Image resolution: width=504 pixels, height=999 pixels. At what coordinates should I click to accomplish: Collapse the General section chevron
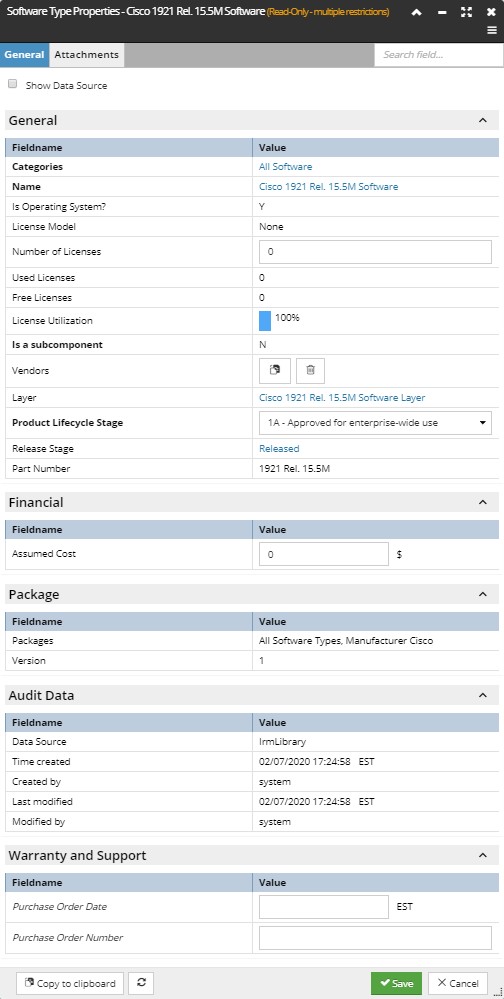click(x=483, y=120)
